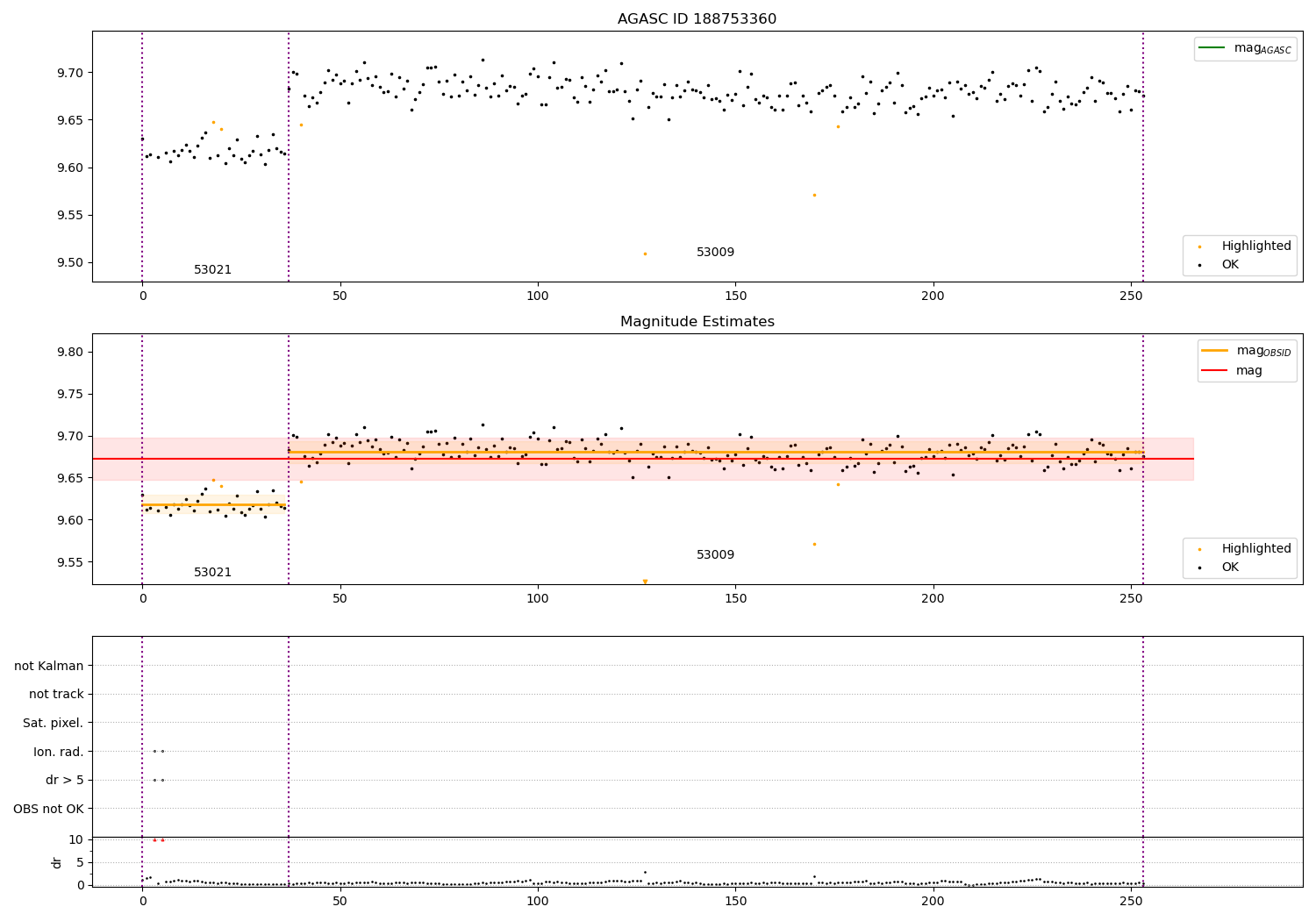Click the 'not Kalman' row label

tap(49, 667)
